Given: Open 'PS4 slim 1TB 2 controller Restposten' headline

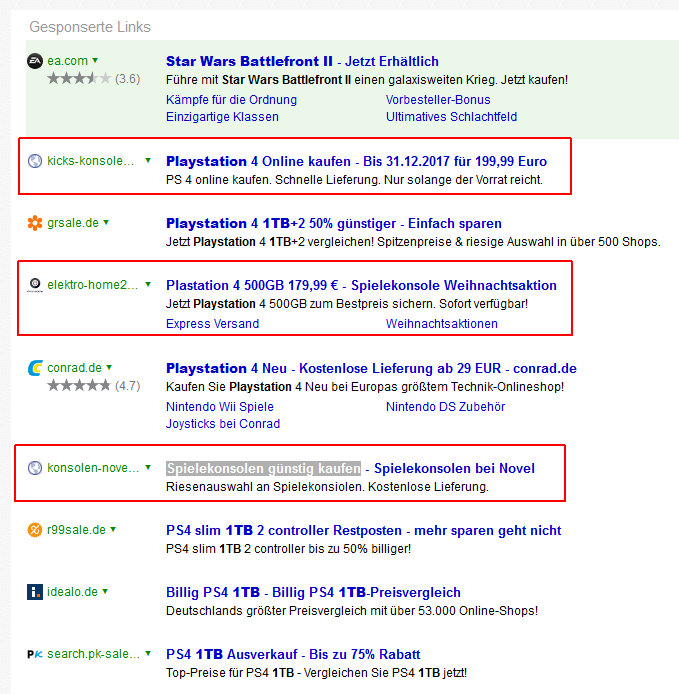Looking at the screenshot, I should [x=363, y=530].
